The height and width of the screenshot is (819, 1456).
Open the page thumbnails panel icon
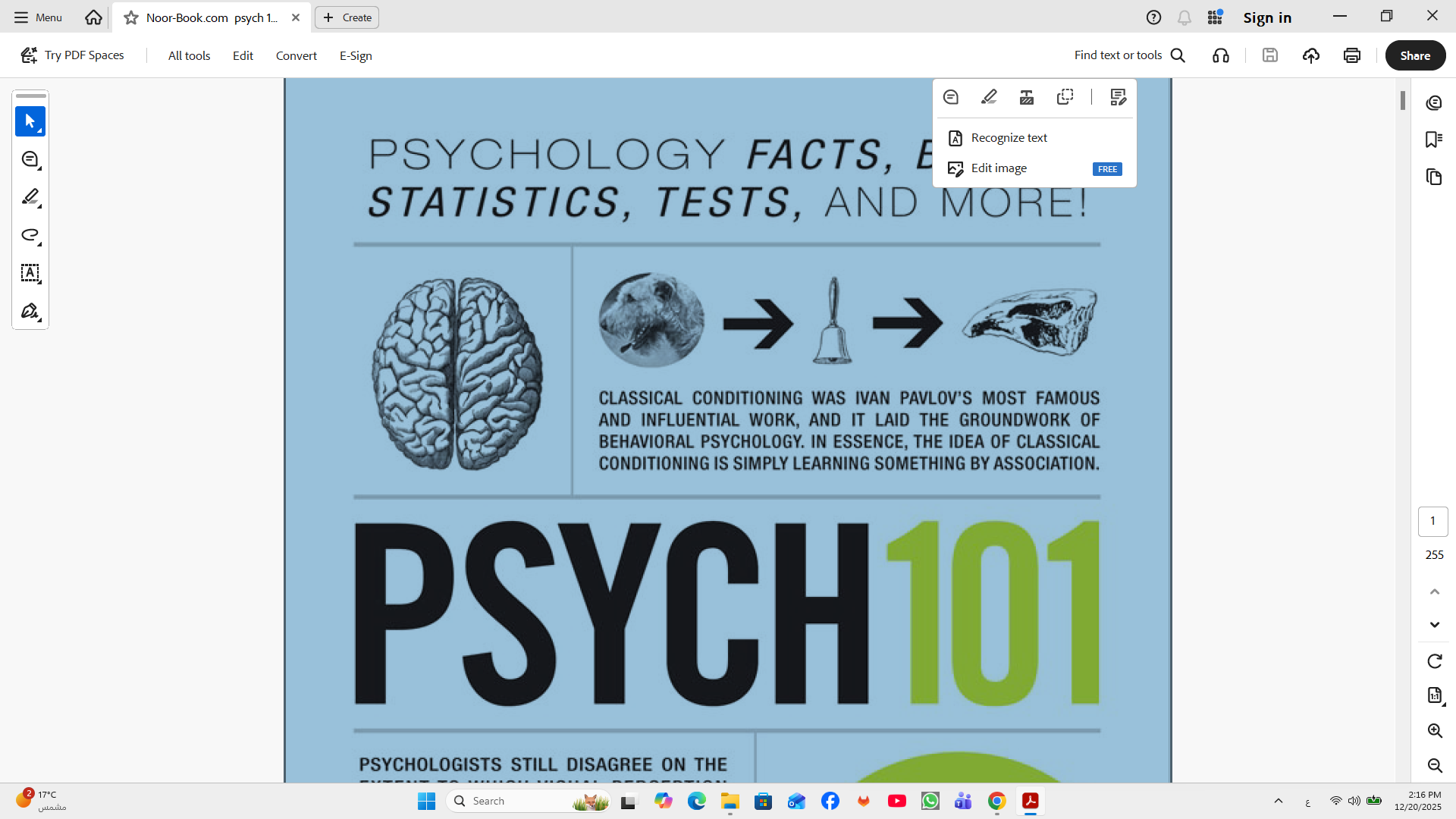click(x=1433, y=177)
